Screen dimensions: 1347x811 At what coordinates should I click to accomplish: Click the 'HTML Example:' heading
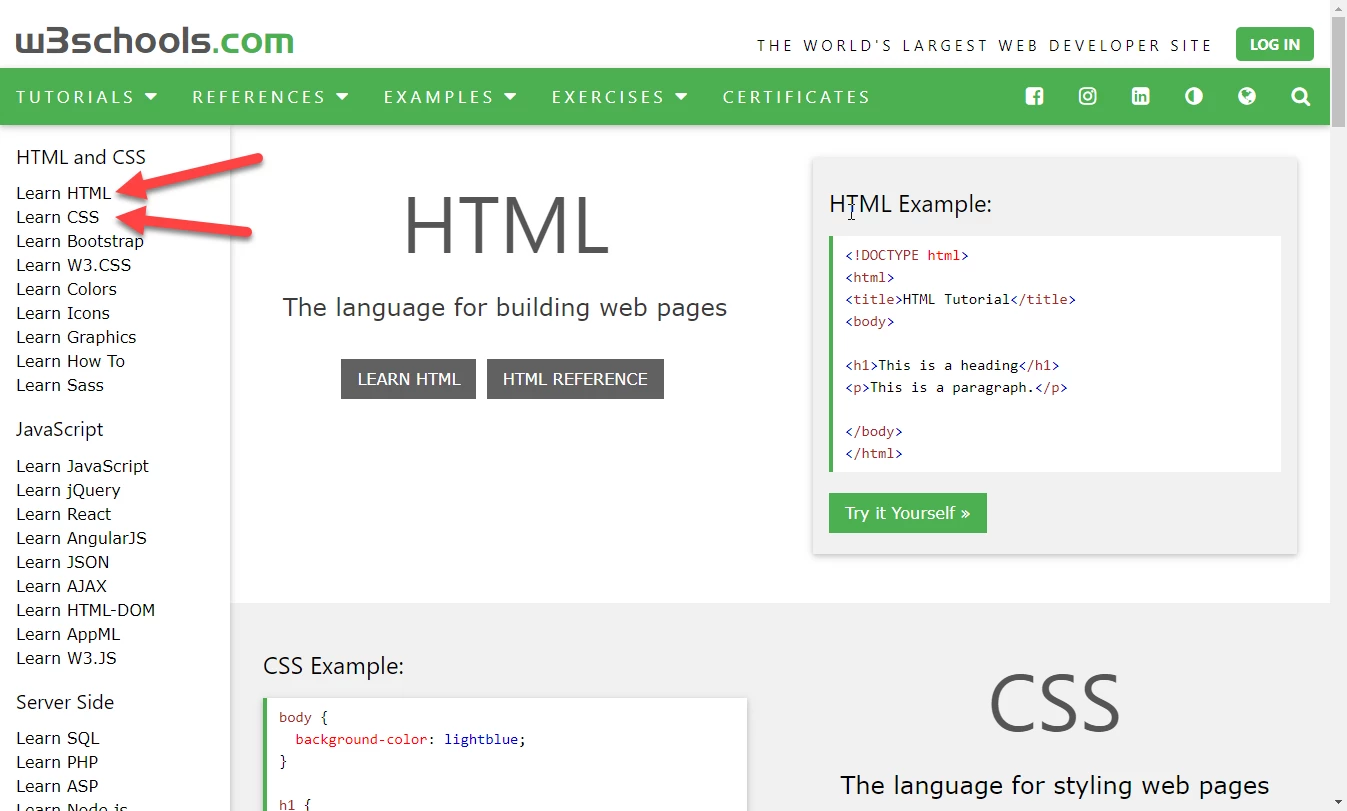pos(910,204)
